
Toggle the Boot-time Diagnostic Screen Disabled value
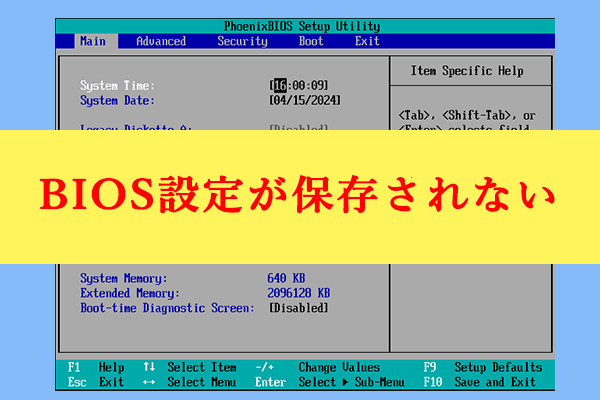pyautogui.click(x=298, y=308)
